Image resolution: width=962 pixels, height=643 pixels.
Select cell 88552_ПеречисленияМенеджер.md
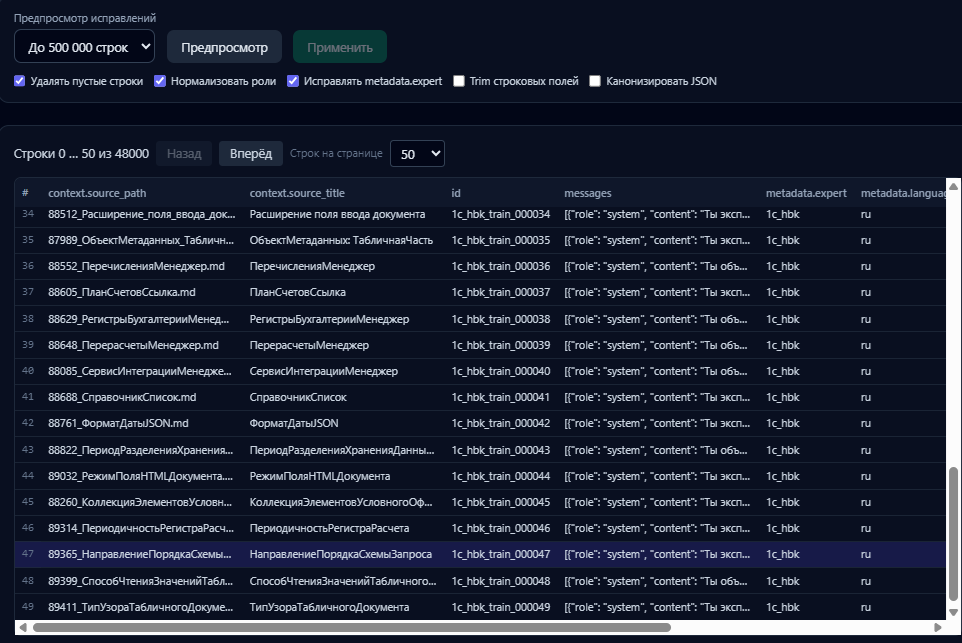[136, 266]
